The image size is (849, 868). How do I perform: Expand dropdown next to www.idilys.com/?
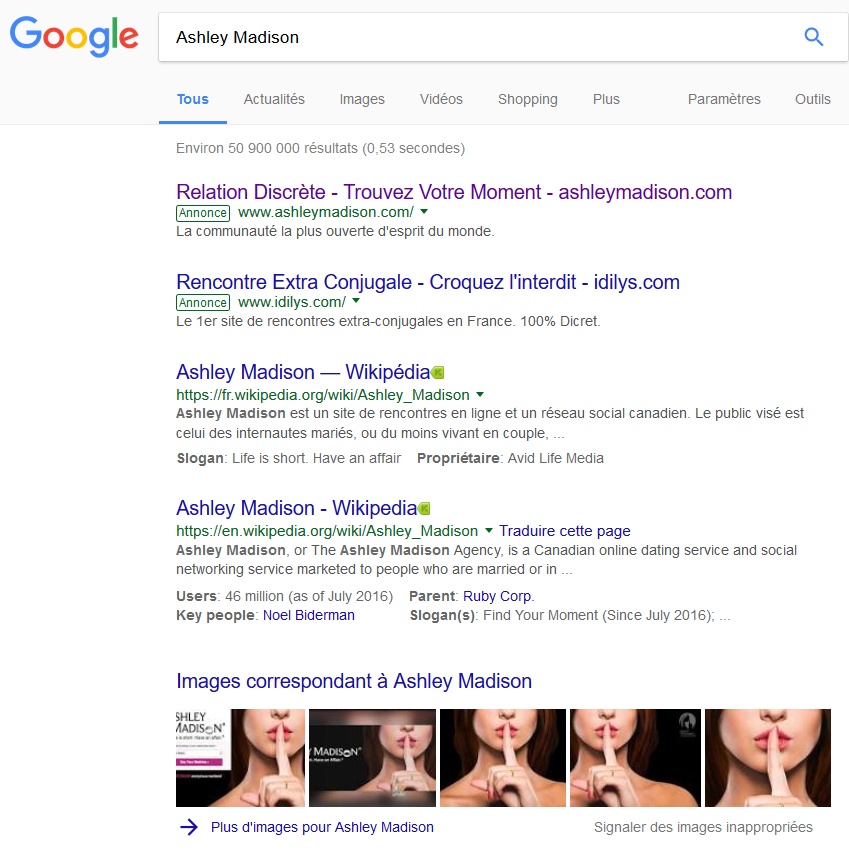(x=356, y=301)
